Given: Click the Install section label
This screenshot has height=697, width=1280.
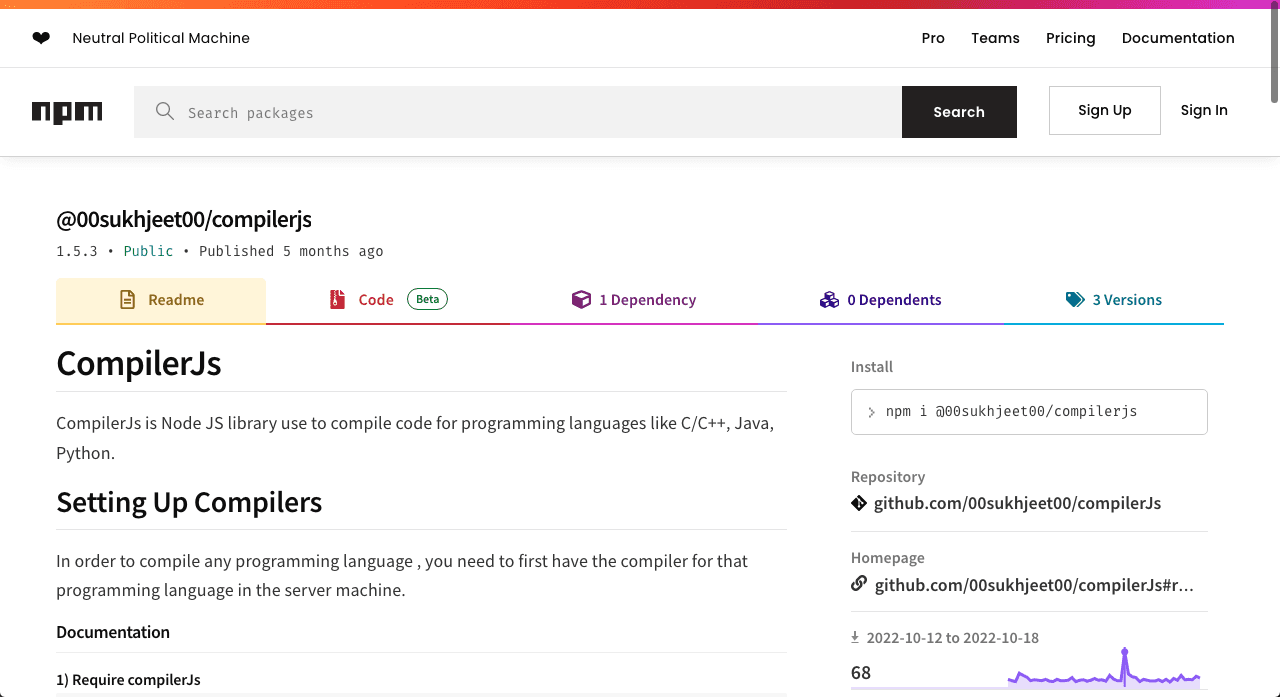Looking at the screenshot, I should click(x=872, y=367).
